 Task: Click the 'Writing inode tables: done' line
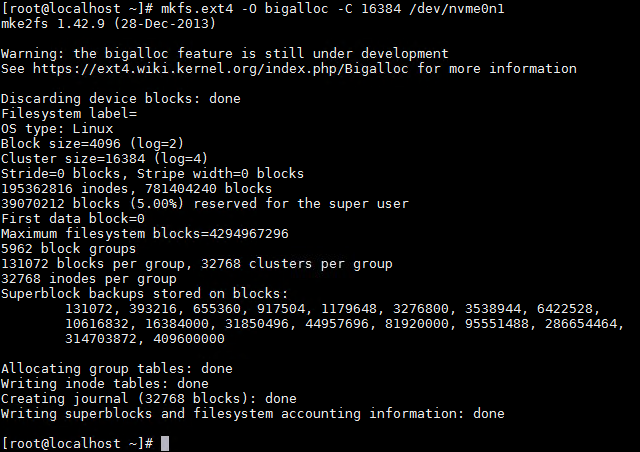coord(104,384)
